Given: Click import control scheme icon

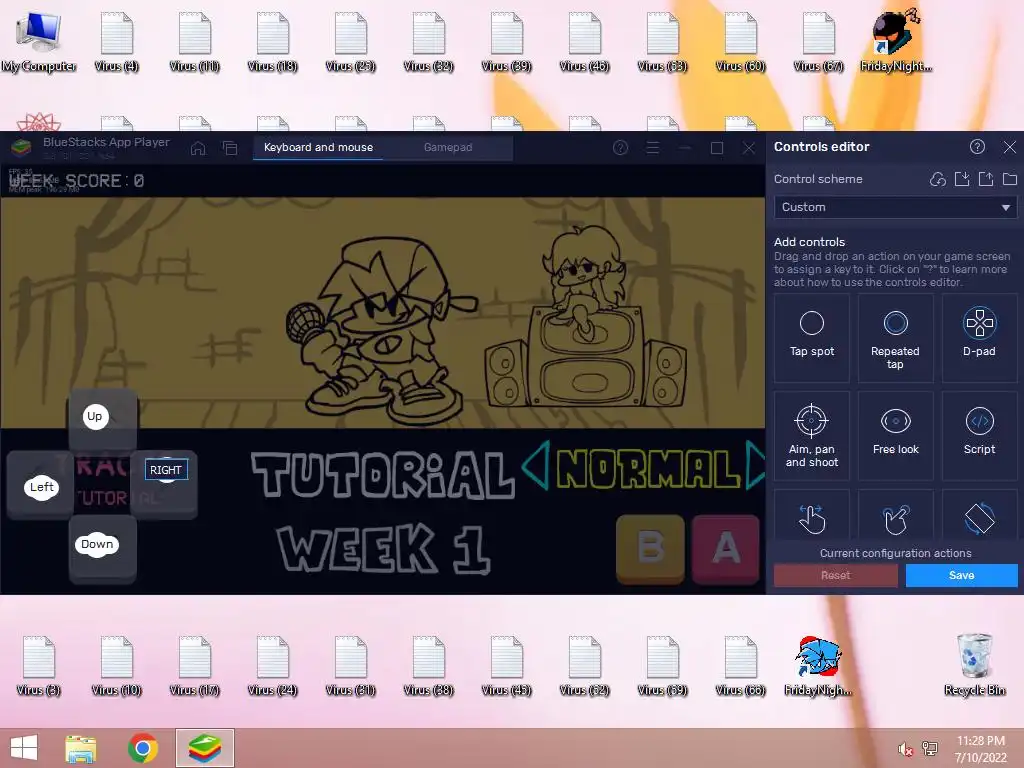Looking at the screenshot, I should [962, 179].
